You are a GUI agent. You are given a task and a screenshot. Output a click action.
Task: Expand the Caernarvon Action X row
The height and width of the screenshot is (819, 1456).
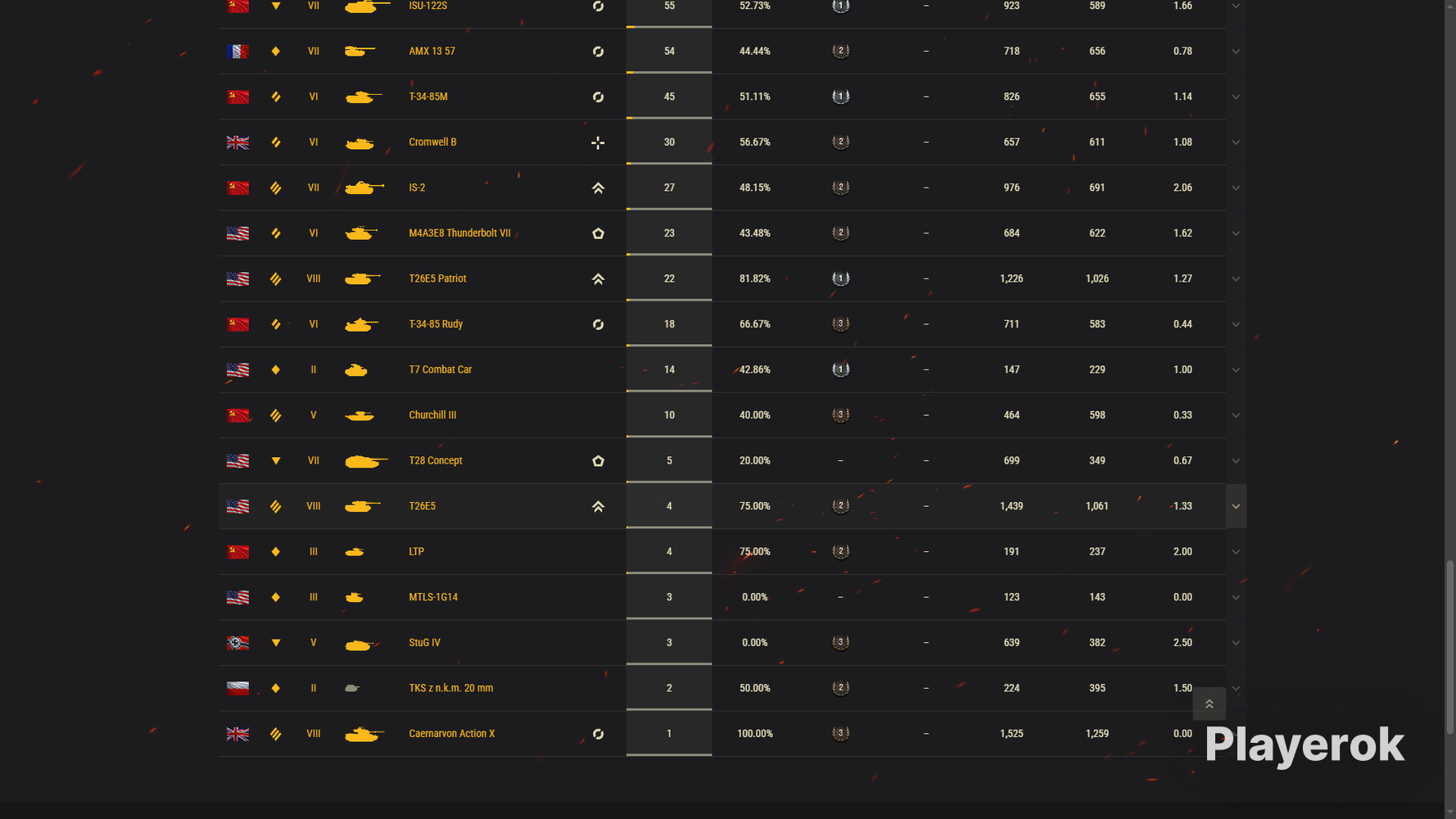(x=1236, y=734)
